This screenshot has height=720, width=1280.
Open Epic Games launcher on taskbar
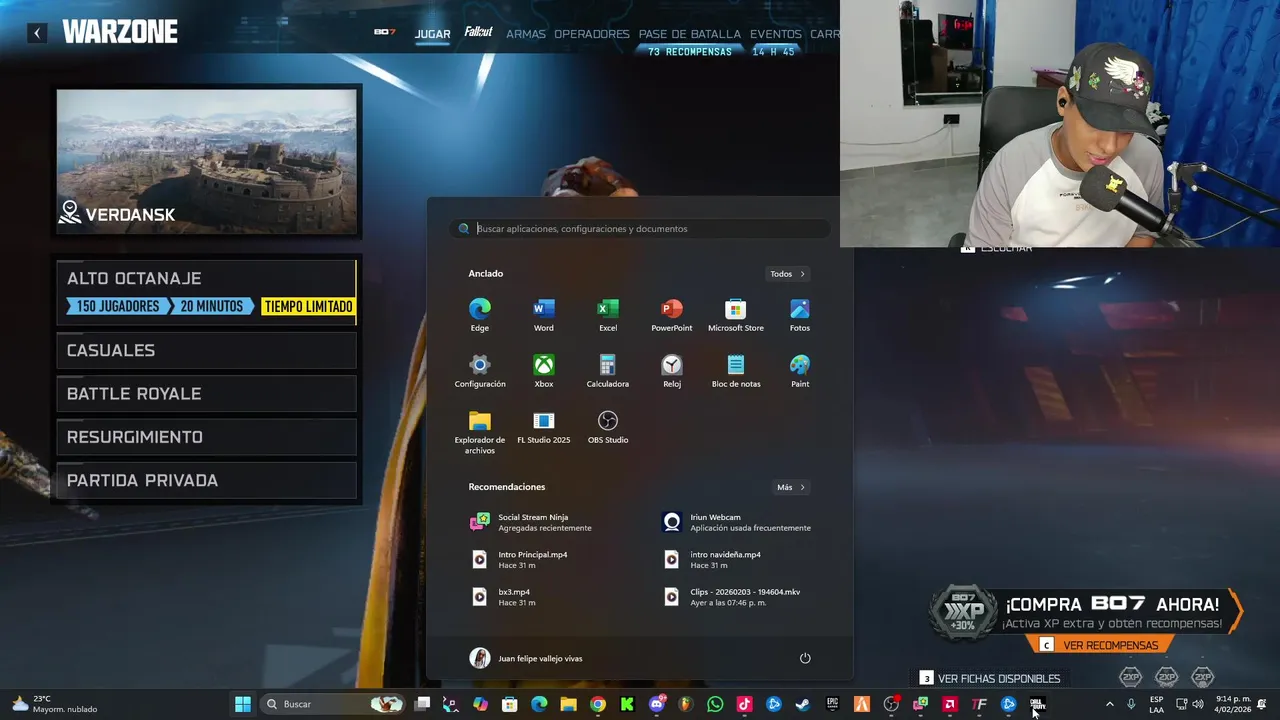[832, 704]
